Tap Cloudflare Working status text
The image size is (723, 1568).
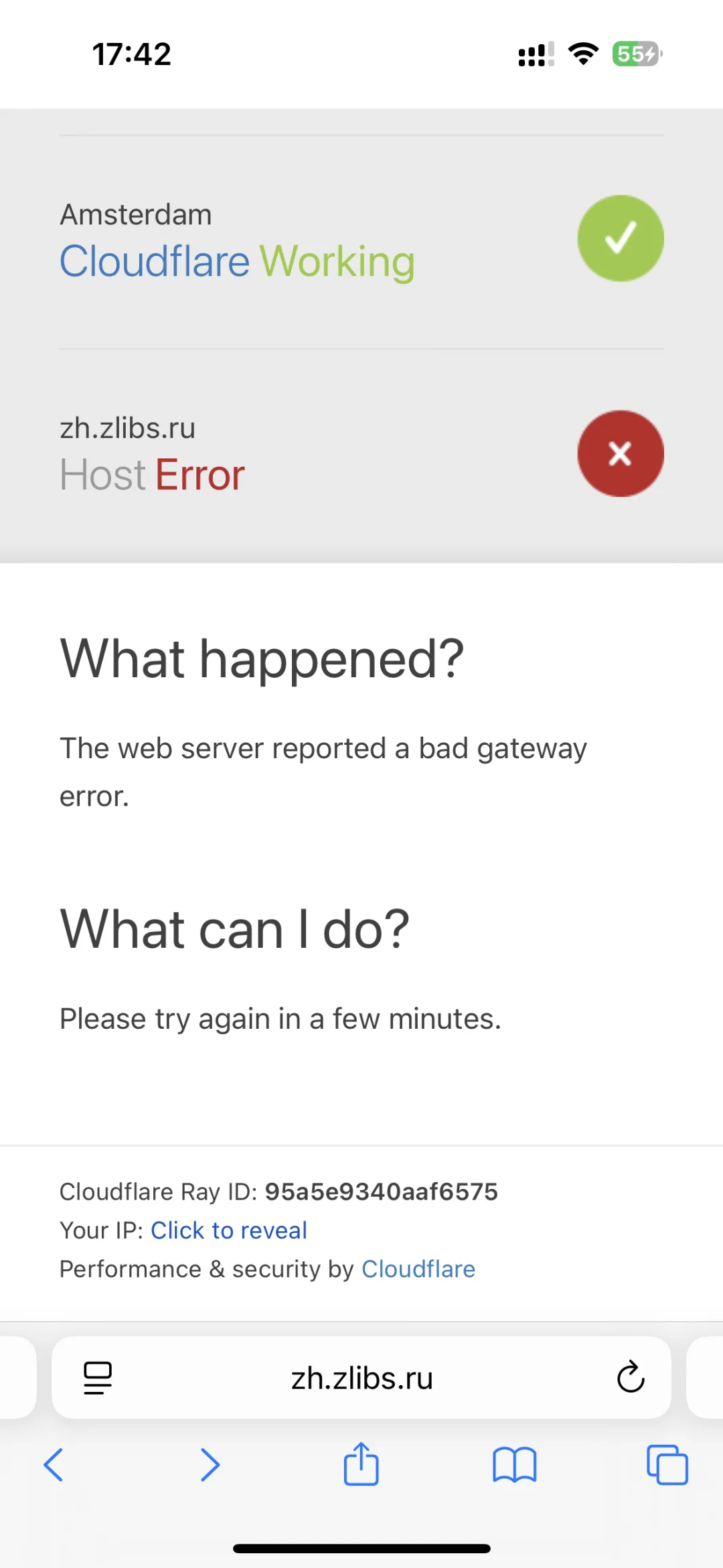[x=237, y=261]
